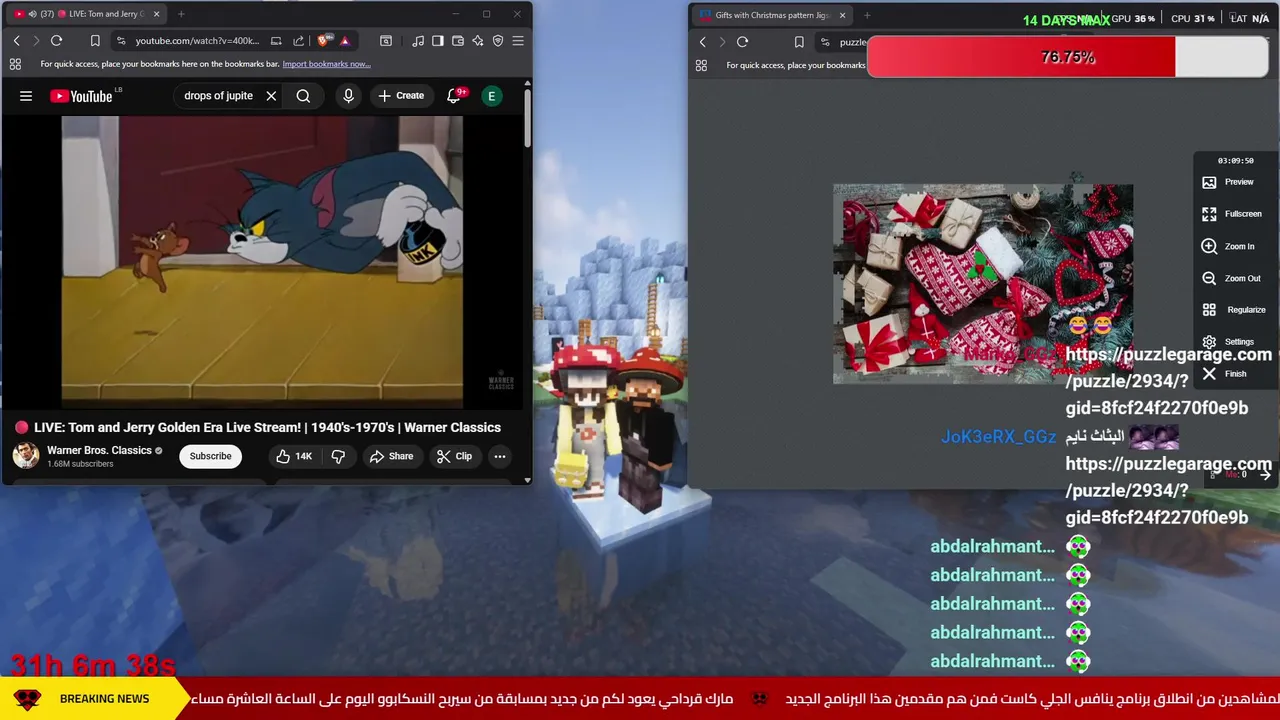Bookmark the YouTube page
1280x720 pixels.
pyautogui.click(x=95, y=41)
